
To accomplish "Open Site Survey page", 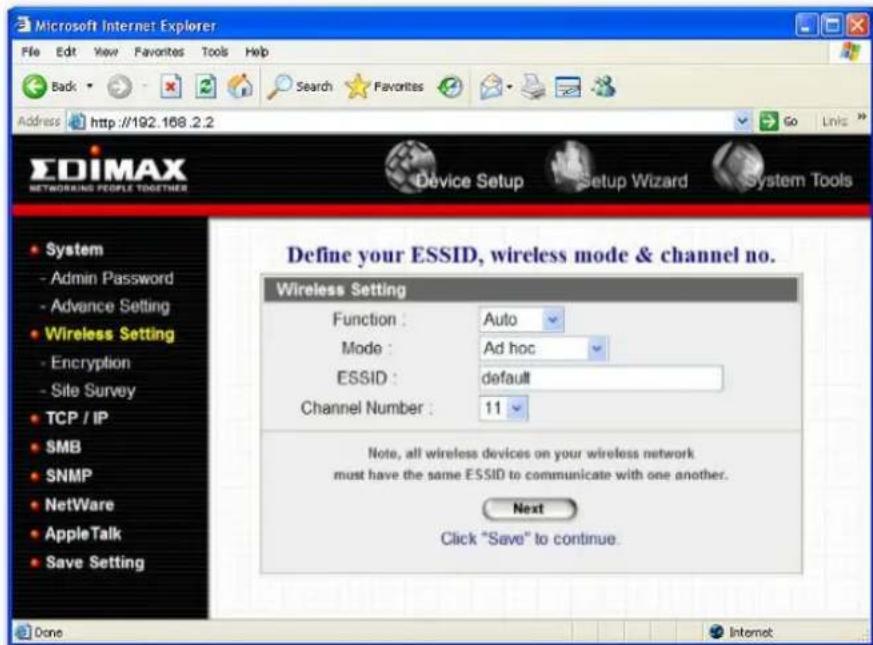I will [93, 390].
